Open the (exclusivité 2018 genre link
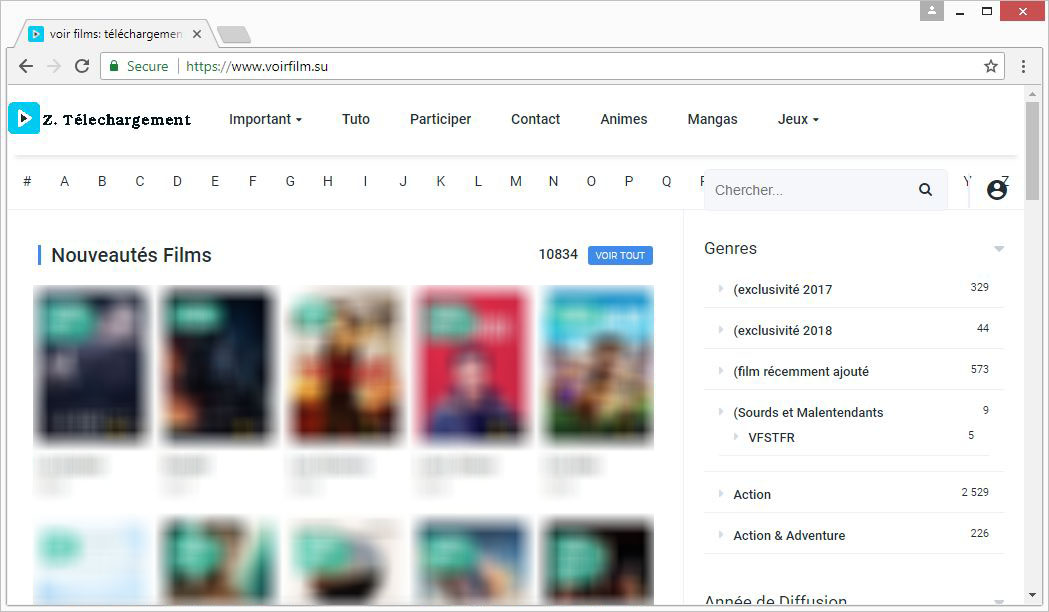Viewport: 1049px width, 612px height. tap(782, 330)
